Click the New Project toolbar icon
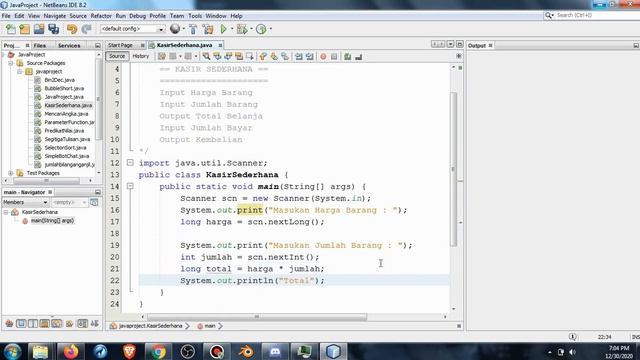The height and width of the screenshot is (360, 640). point(25,29)
